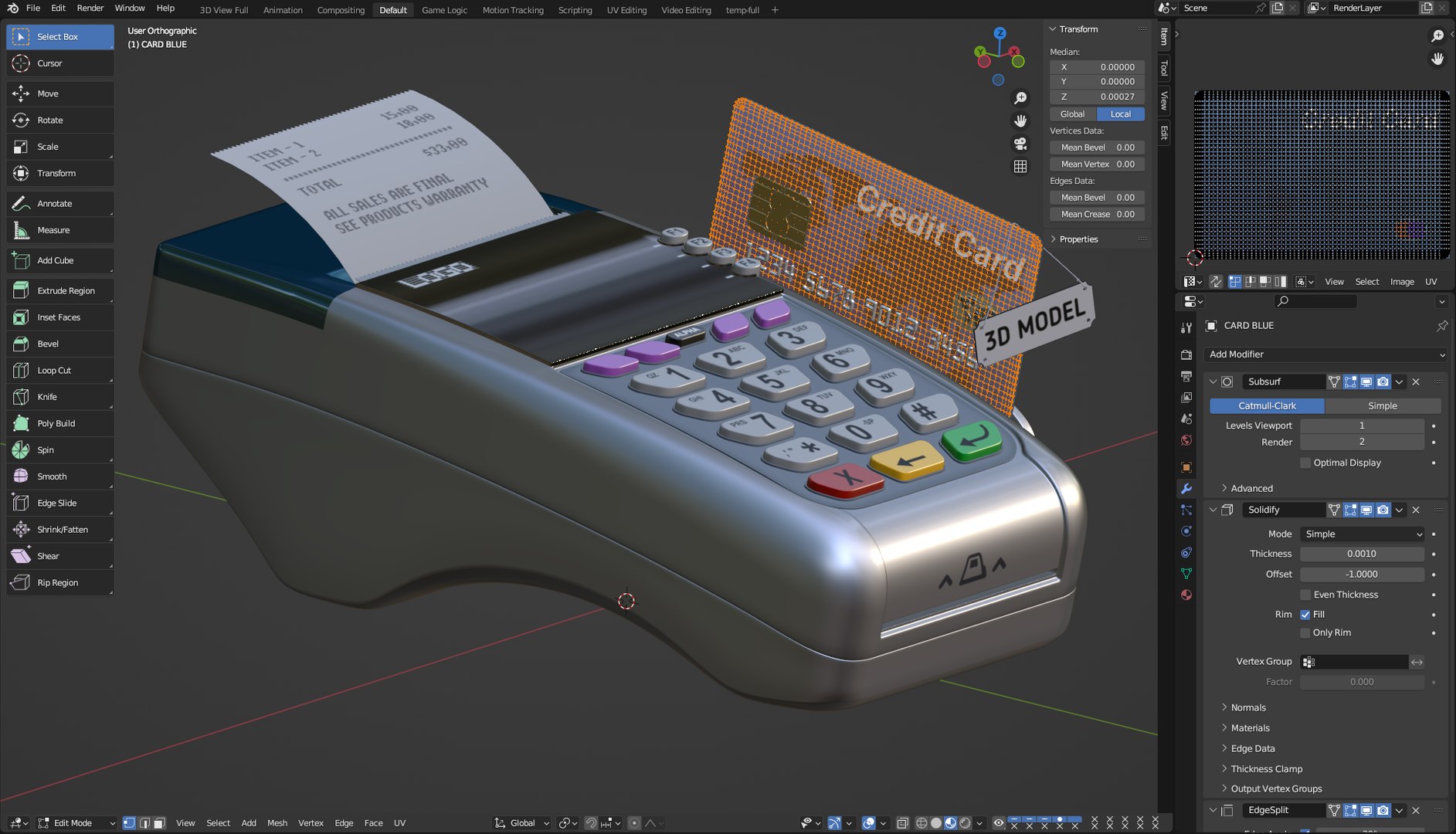Image resolution: width=1456 pixels, height=834 pixels.
Task: Select the Extrude Region tool
Action: tap(60, 291)
